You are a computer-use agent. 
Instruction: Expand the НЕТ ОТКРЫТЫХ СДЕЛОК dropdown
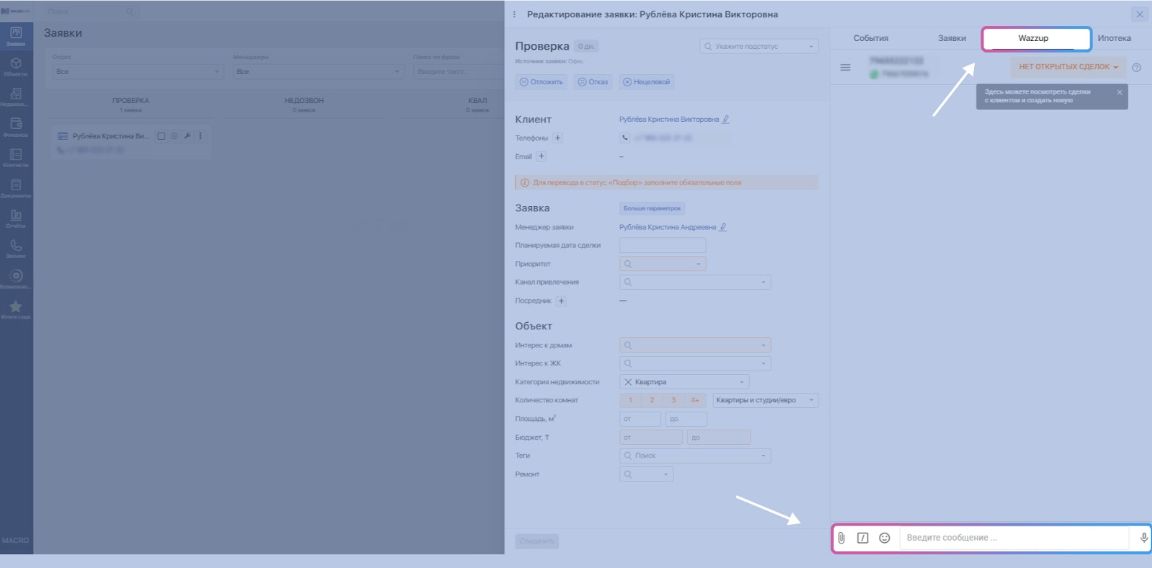coord(1067,67)
